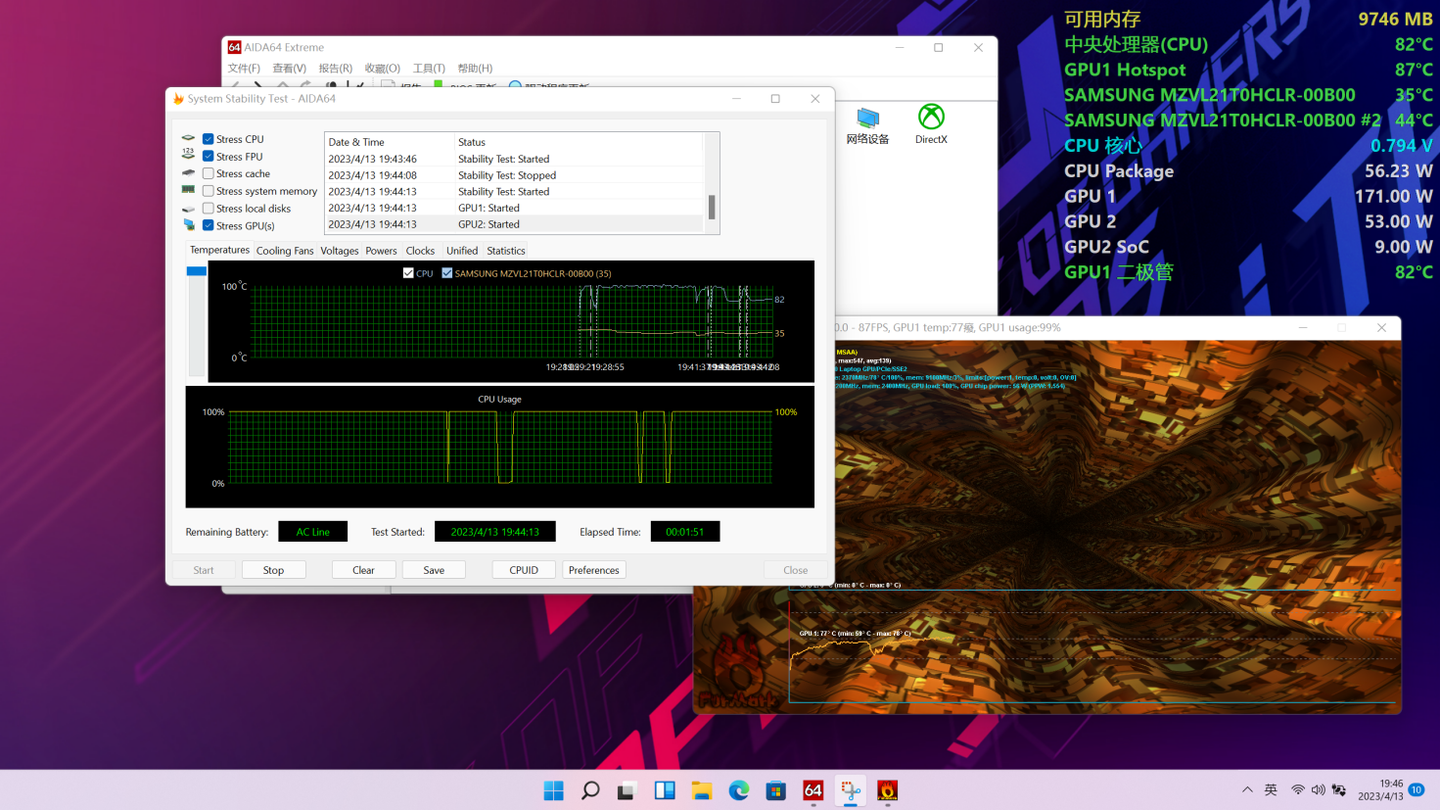Open the 工具(T) menu in AIDA64

429,68
